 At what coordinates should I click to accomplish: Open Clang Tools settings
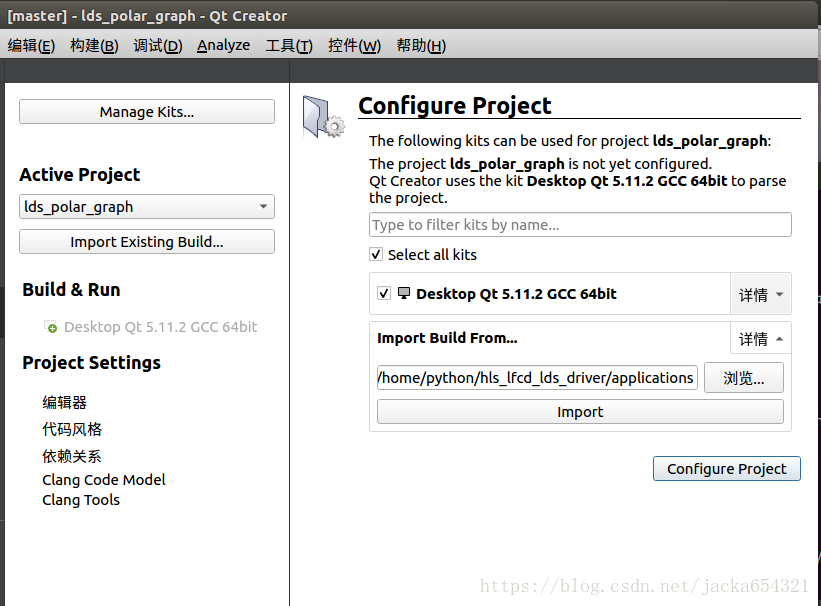81,500
